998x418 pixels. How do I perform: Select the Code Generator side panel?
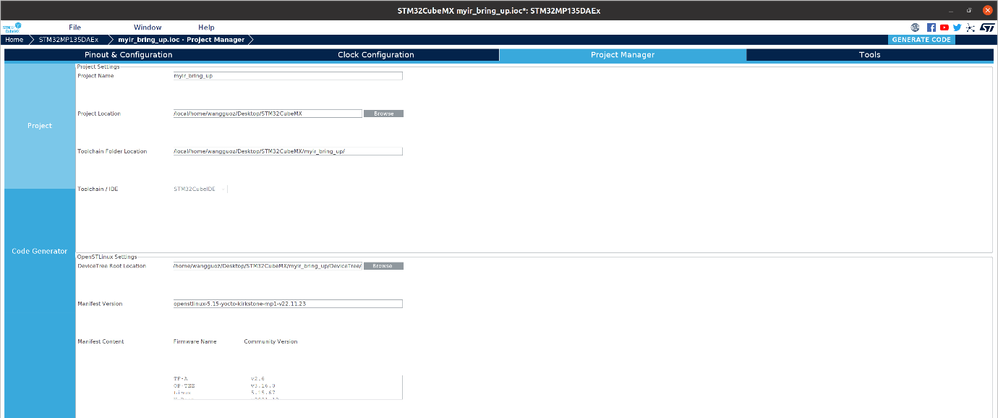39,251
